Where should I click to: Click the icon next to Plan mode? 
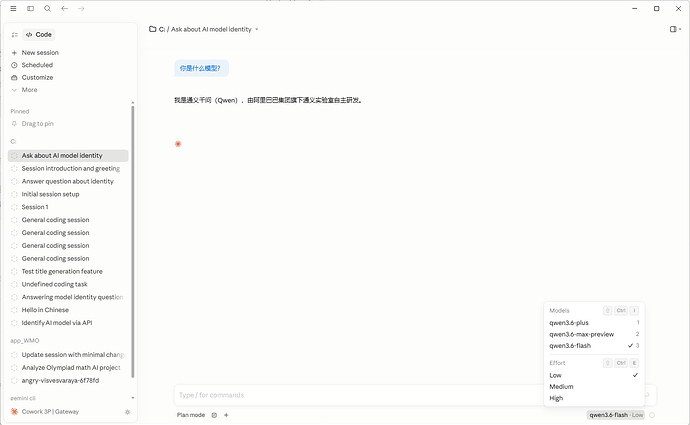tap(214, 415)
